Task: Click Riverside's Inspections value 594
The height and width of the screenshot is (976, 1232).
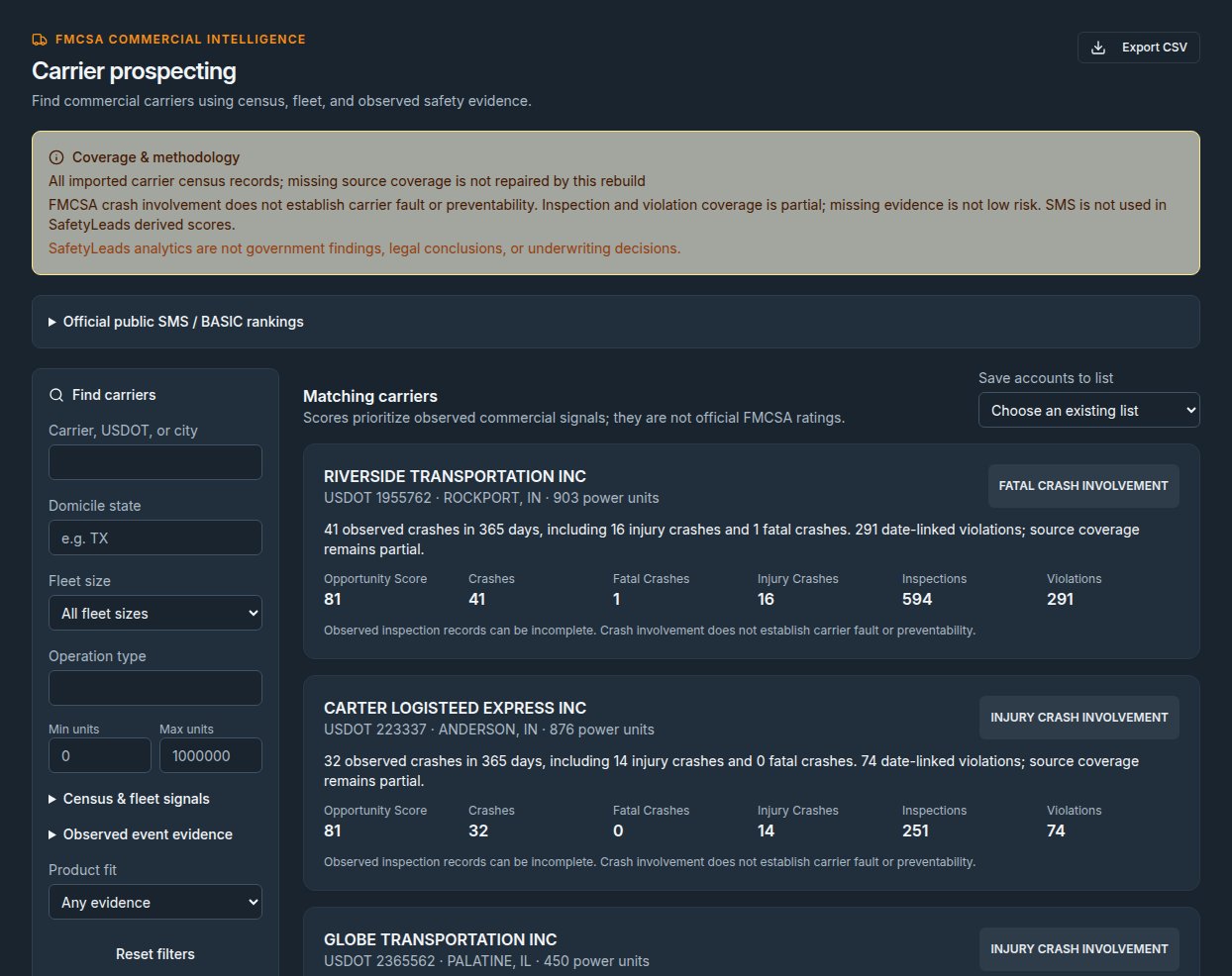Action: click(917, 599)
